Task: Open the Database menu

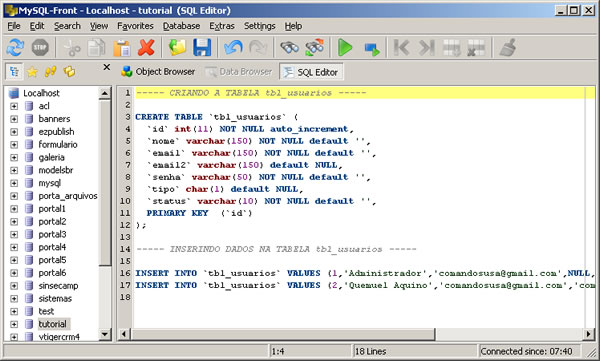Action: click(x=181, y=26)
